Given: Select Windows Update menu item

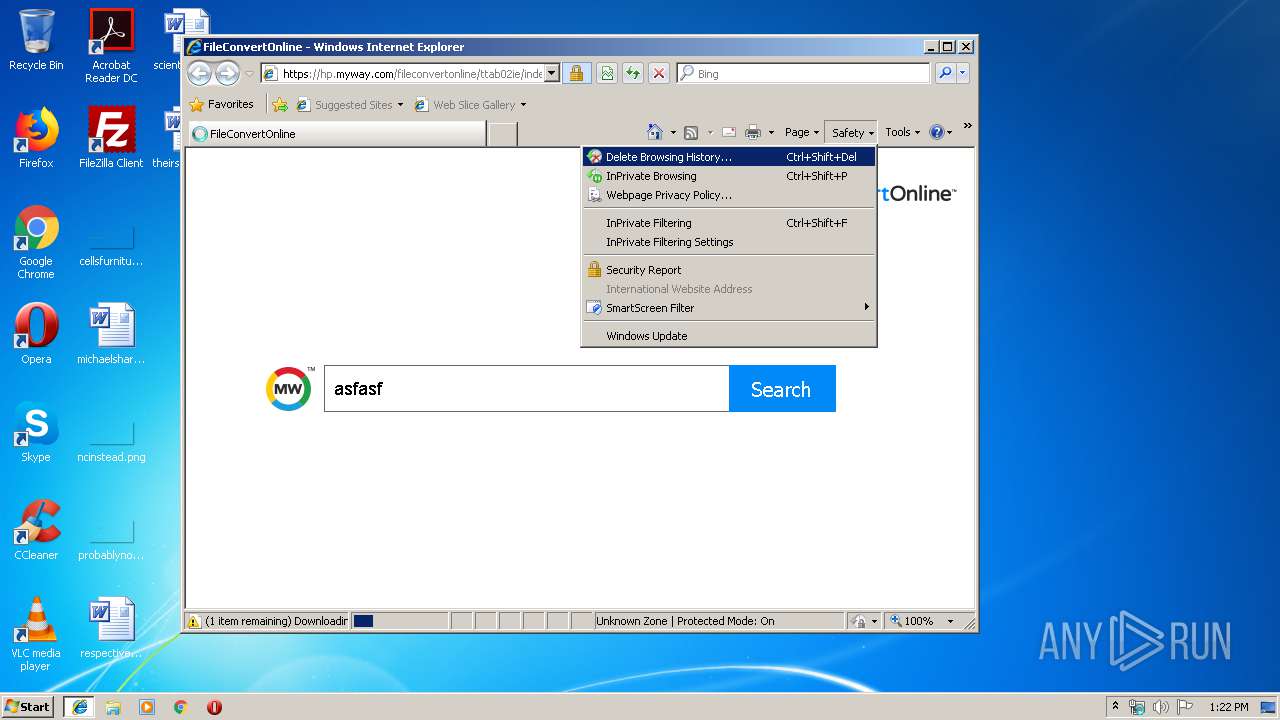Looking at the screenshot, I should click(729, 336).
